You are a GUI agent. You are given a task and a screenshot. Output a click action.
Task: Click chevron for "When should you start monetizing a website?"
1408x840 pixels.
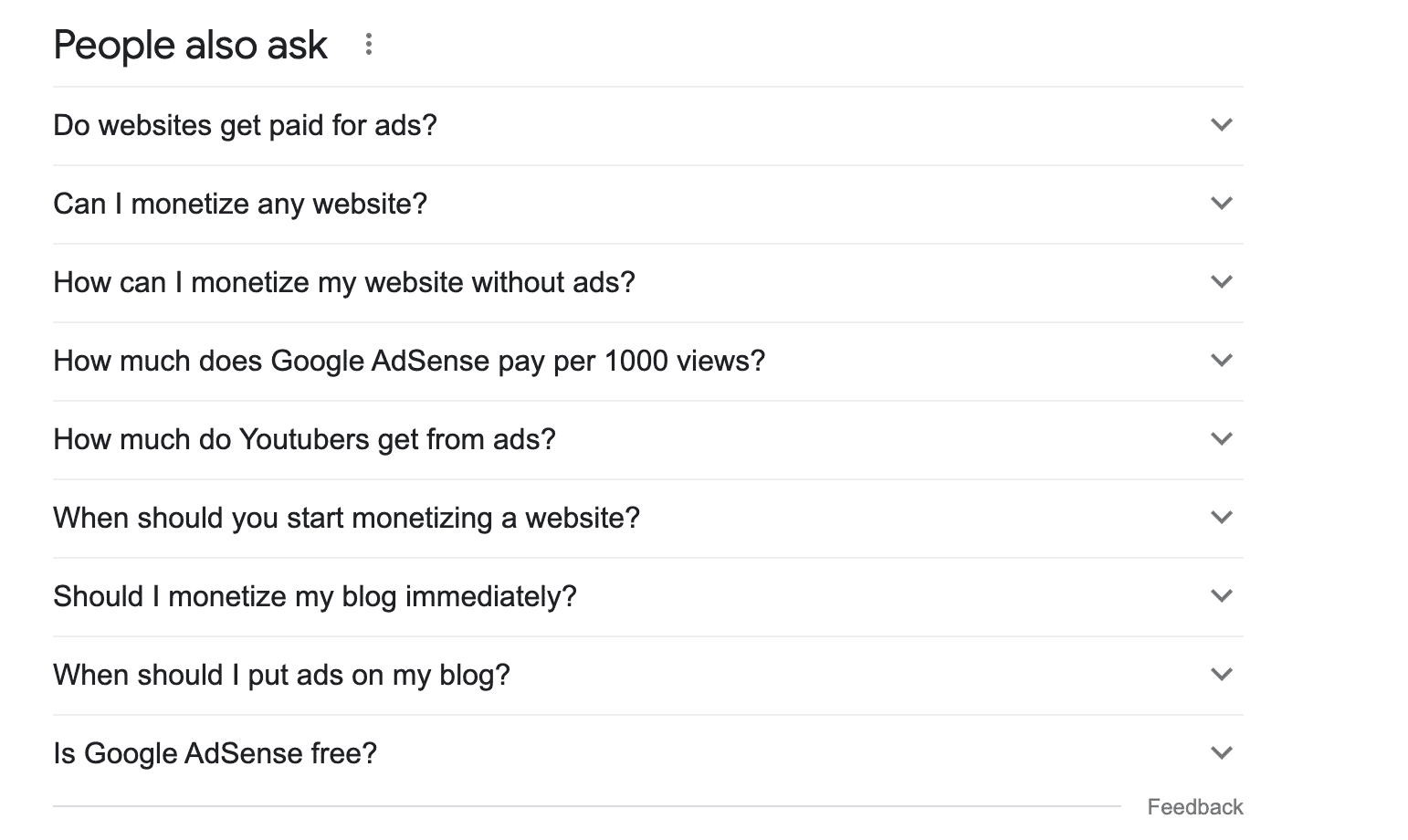[x=1221, y=518]
